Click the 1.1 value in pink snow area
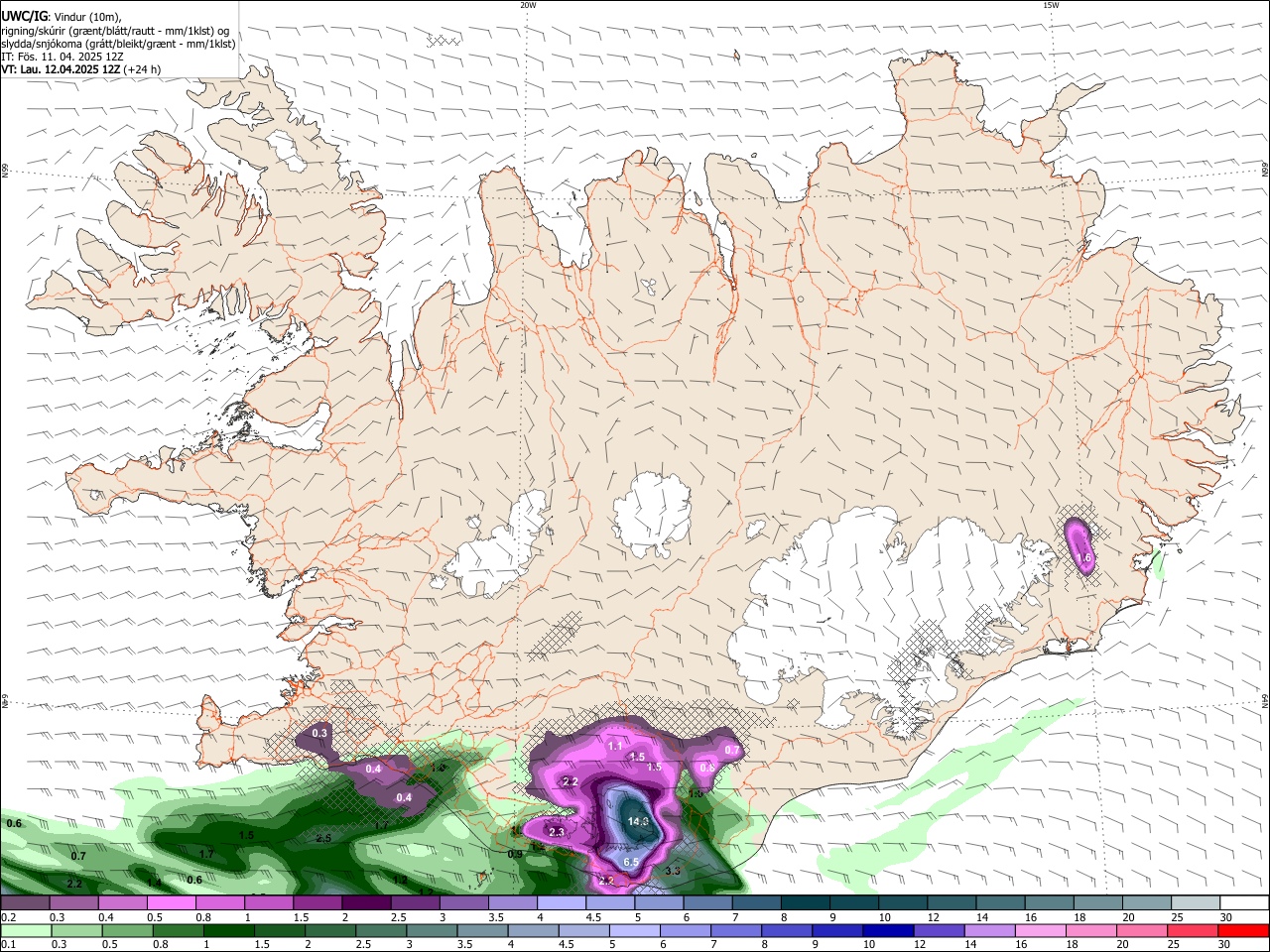This screenshot has height=952, width=1270. click(615, 746)
